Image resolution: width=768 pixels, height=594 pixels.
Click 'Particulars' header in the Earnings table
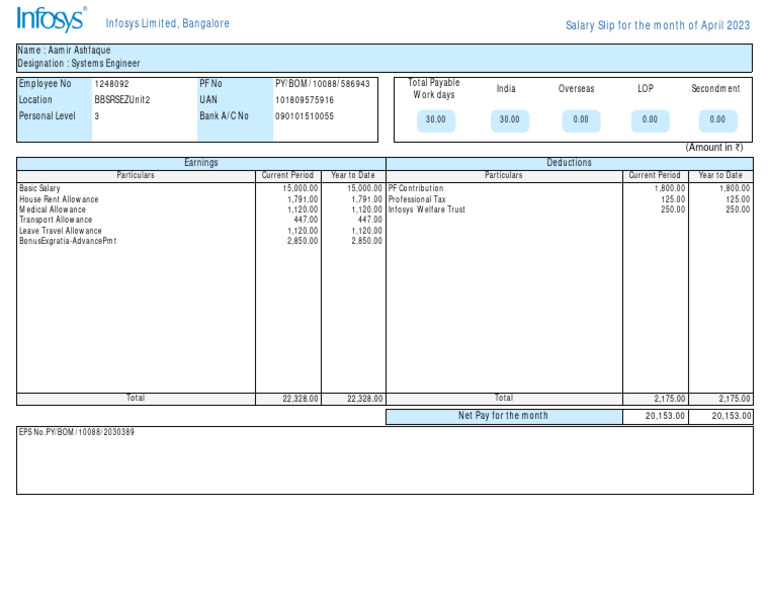pos(136,175)
